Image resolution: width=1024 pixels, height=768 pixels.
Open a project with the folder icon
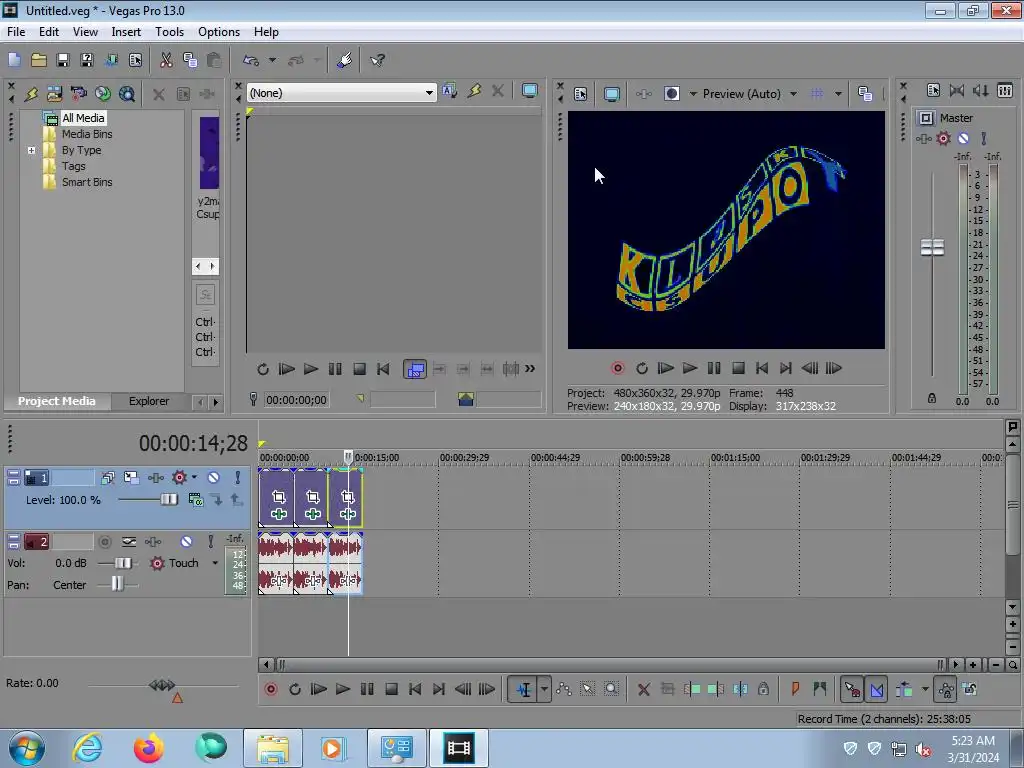click(39, 60)
